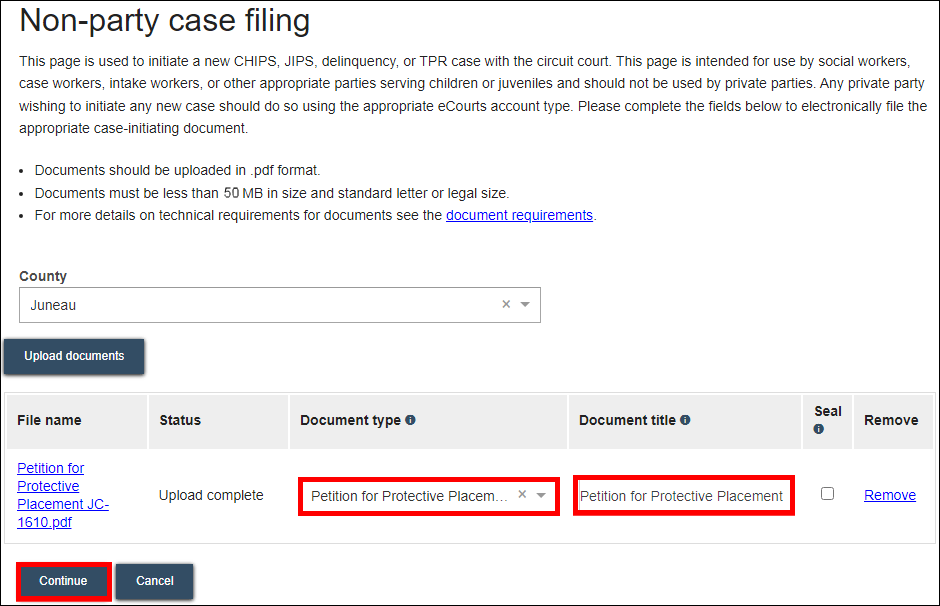Click the Document title info icon
Viewport: 940px width, 606px height.
pyautogui.click(x=685, y=419)
